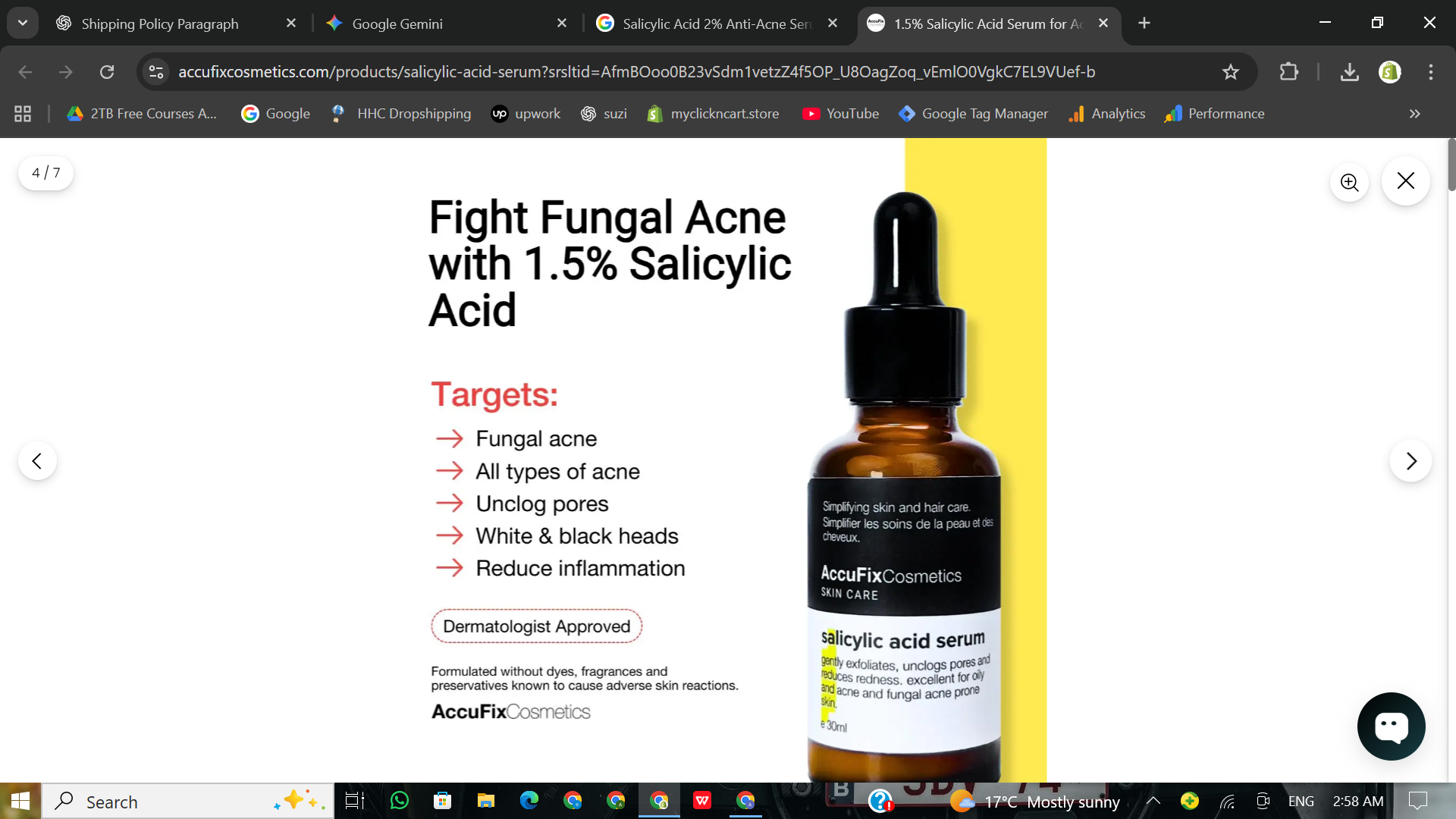Open Chrome's three-dot menu
This screenshot has width=1456, height=819.
pos(1430,71)
